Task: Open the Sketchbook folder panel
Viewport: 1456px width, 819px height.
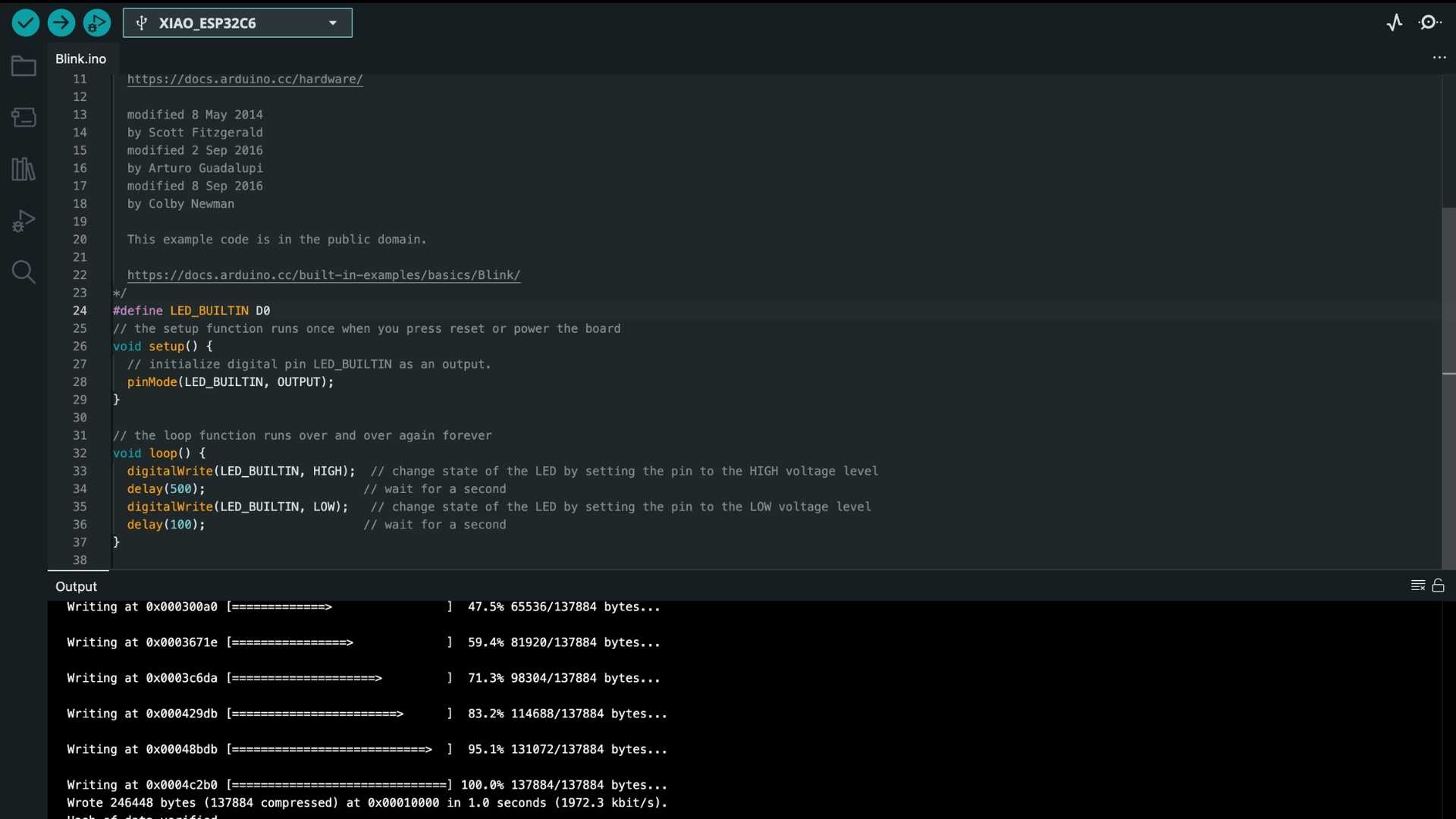Action: [x=24, y=67]
